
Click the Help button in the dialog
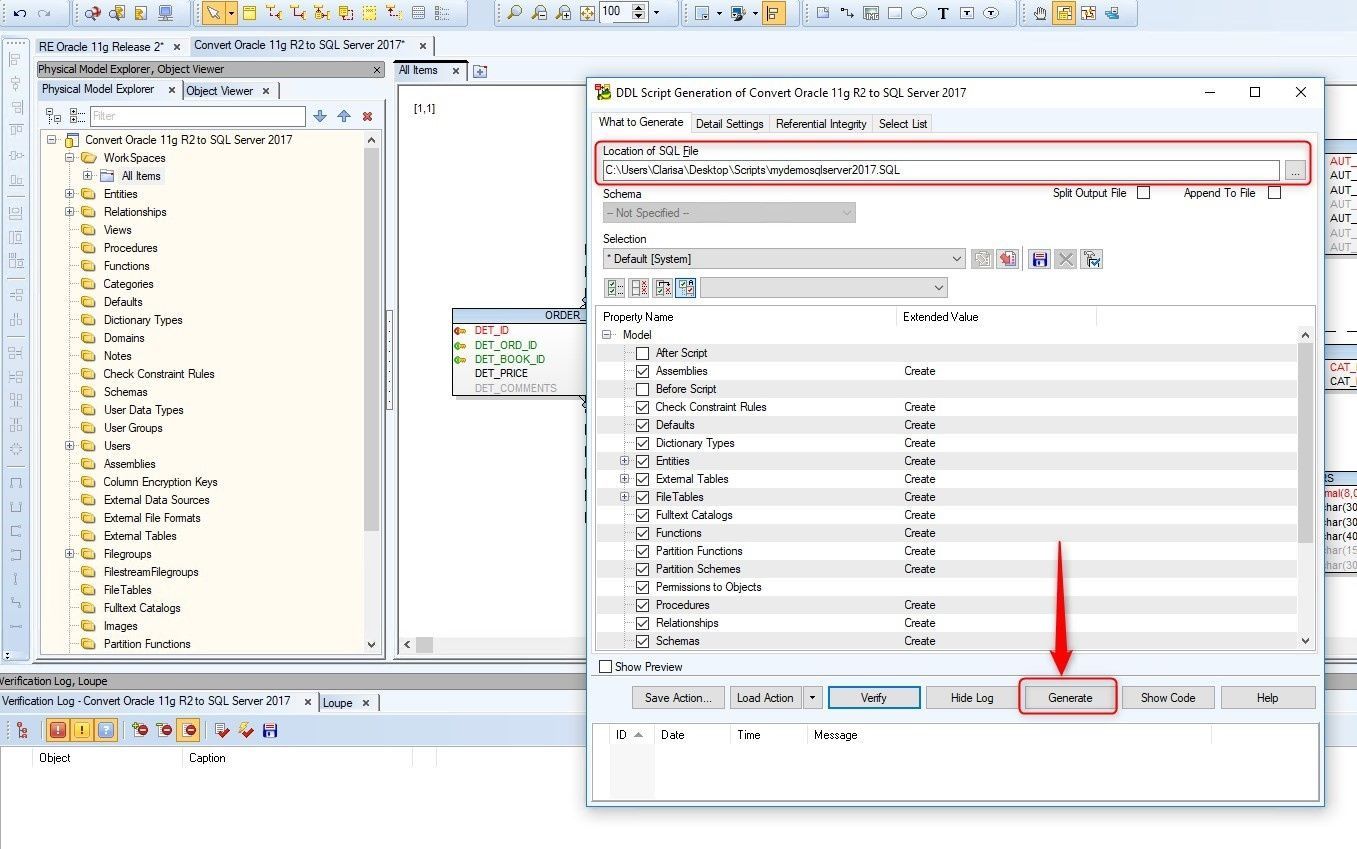(x=1268, y=698)
